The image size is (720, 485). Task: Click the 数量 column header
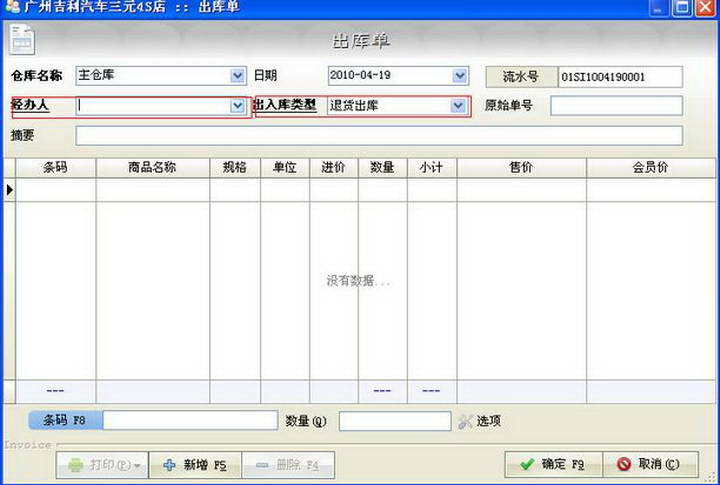tap(382, 168)
